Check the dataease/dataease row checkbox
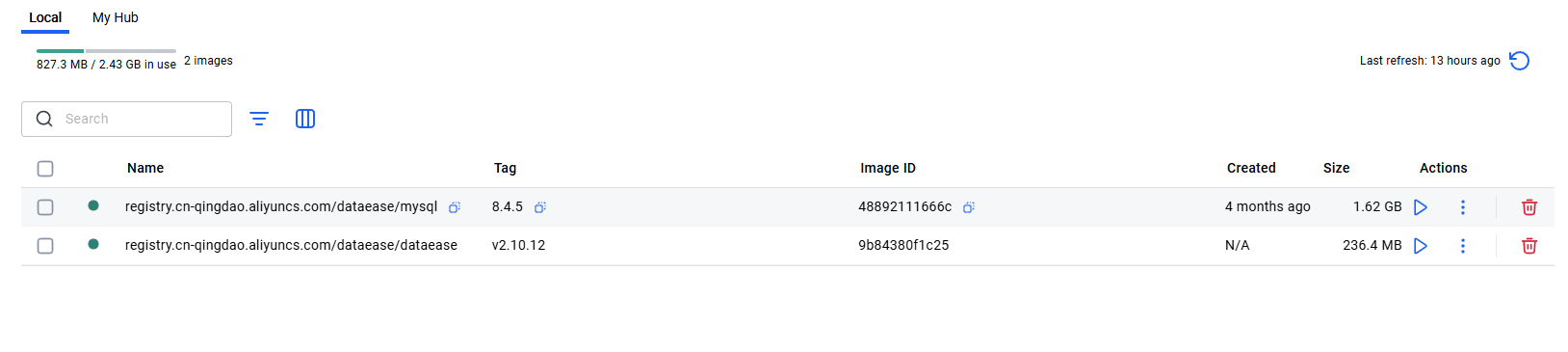Image resolution: width=1568 pixels, height=352 pixels. click(45, 246)
